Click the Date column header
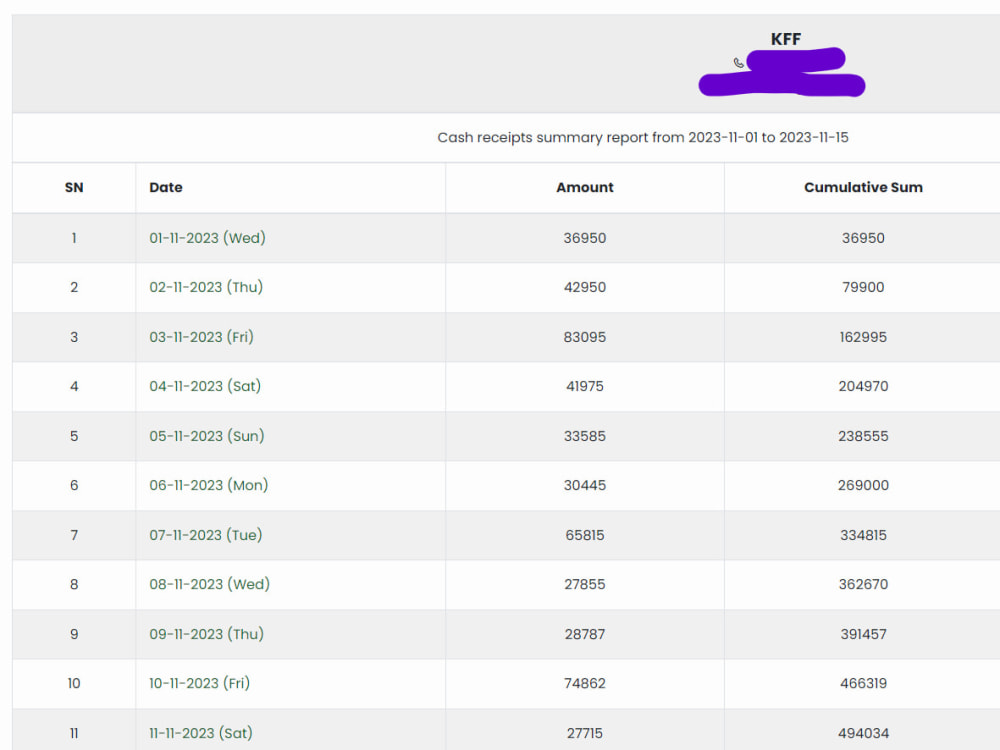The height and width of the screenshot is (750, 1000). tap(166, 188)
